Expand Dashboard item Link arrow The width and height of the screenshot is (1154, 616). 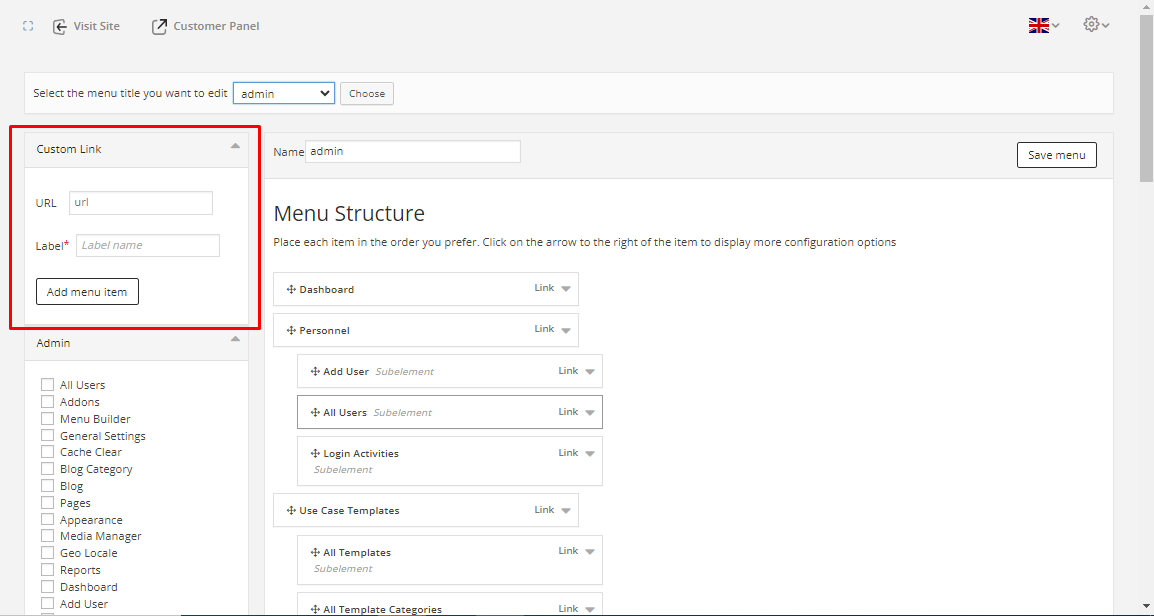click(x=566, y=289)
